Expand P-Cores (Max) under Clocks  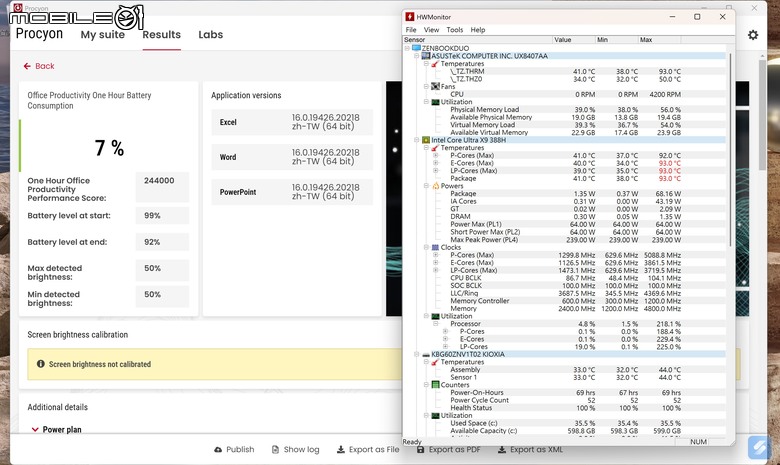[435, 255]
